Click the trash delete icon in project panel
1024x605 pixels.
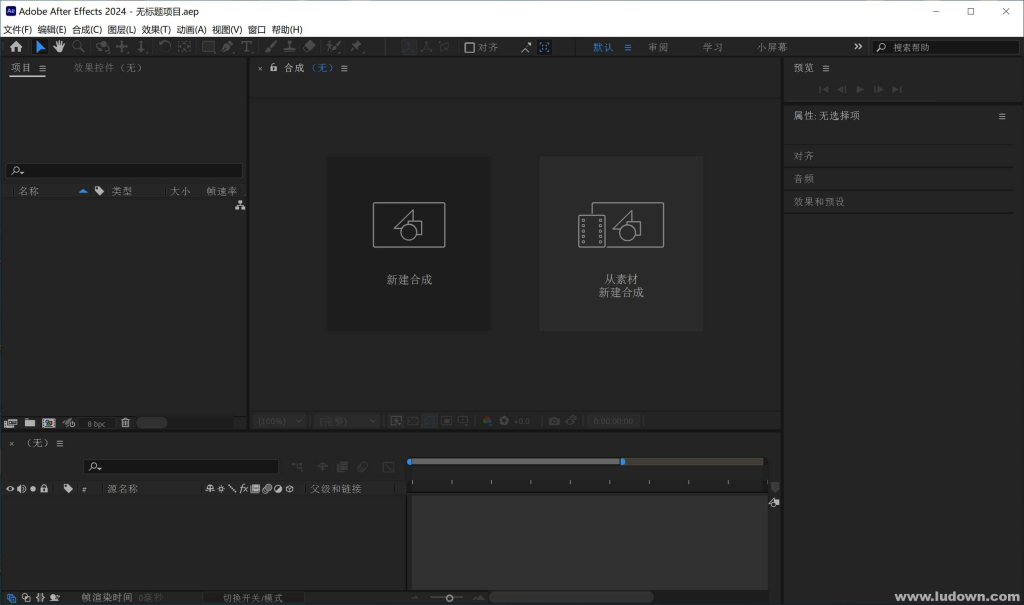point(125,423)
